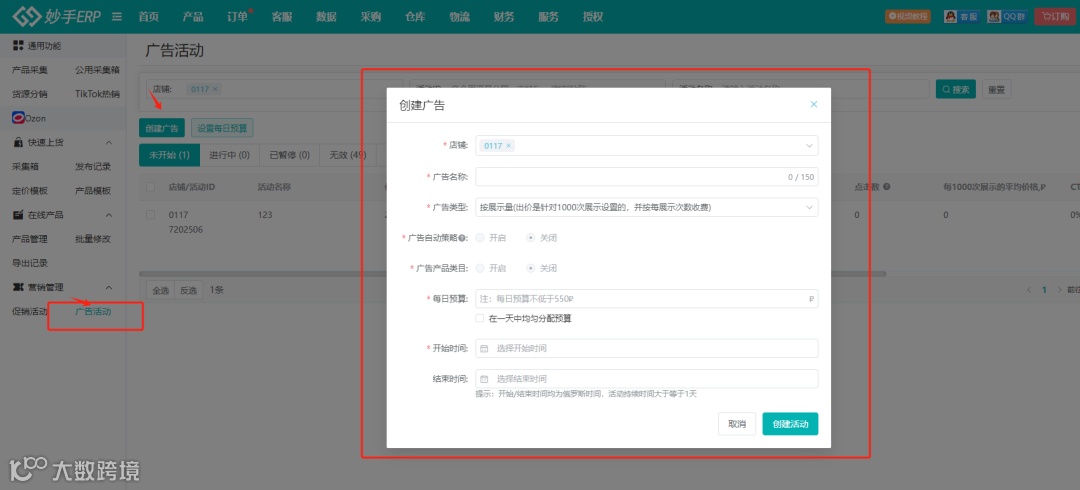The width and height of the screenshot is (1080, 490).
Task: Open the 授权 top menu
Action: tap(592, 17)
